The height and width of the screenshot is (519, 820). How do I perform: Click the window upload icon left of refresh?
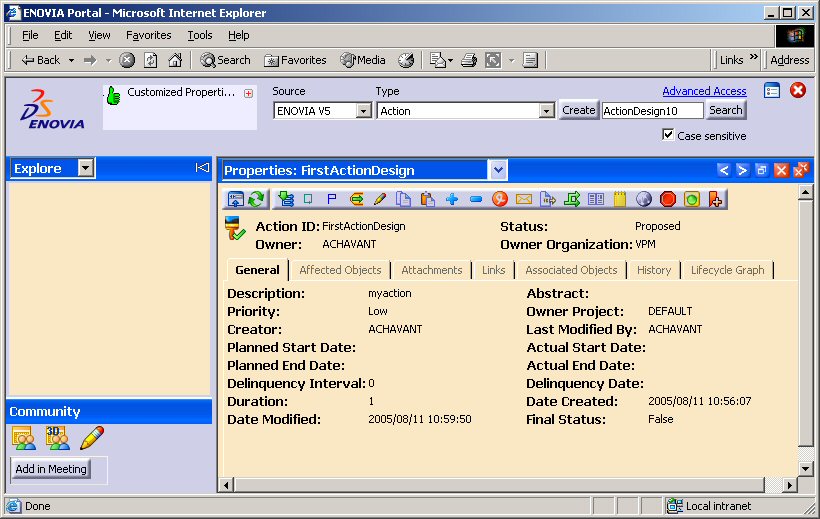tap(235, 199)
